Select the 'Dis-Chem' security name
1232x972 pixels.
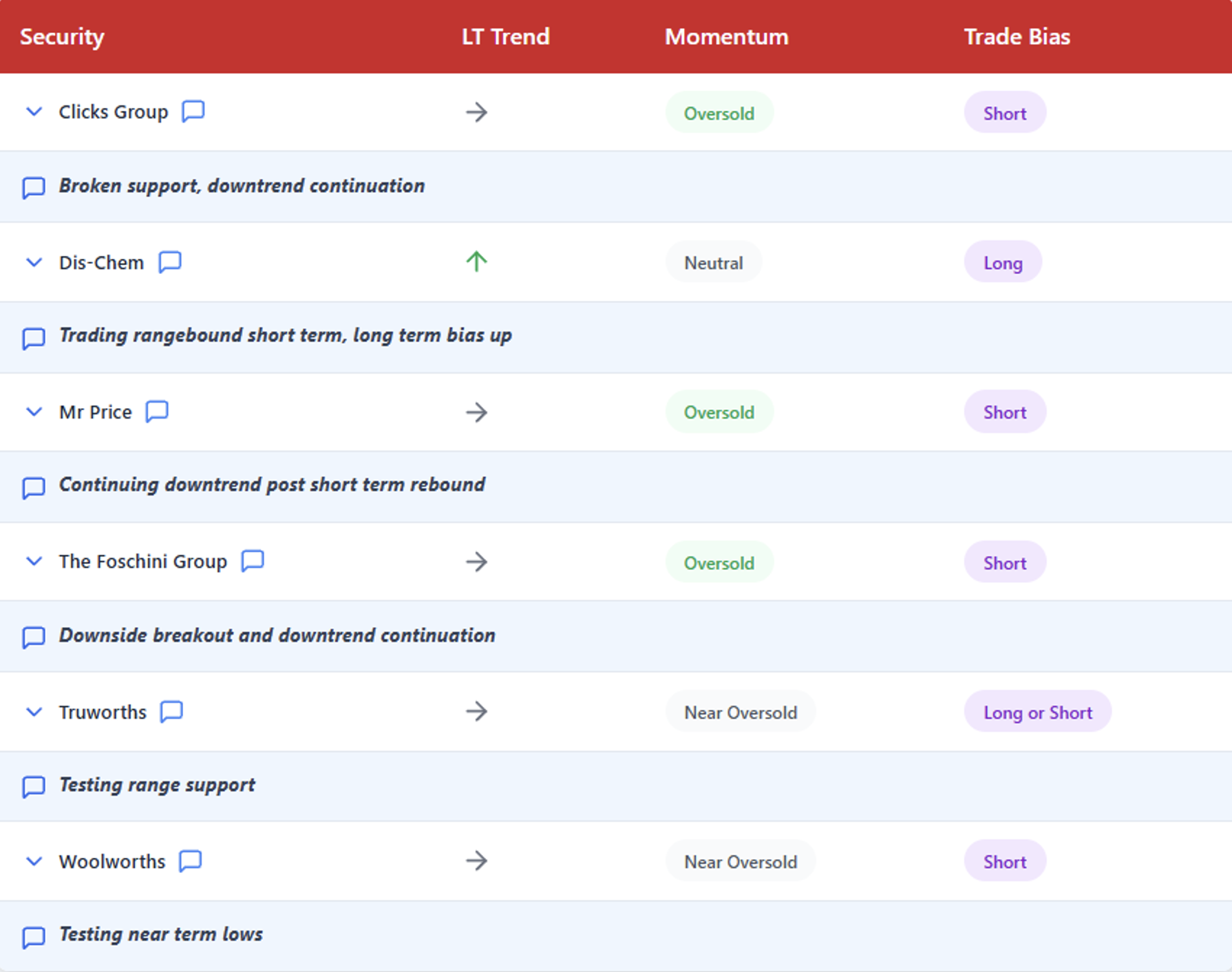[101, 262]
